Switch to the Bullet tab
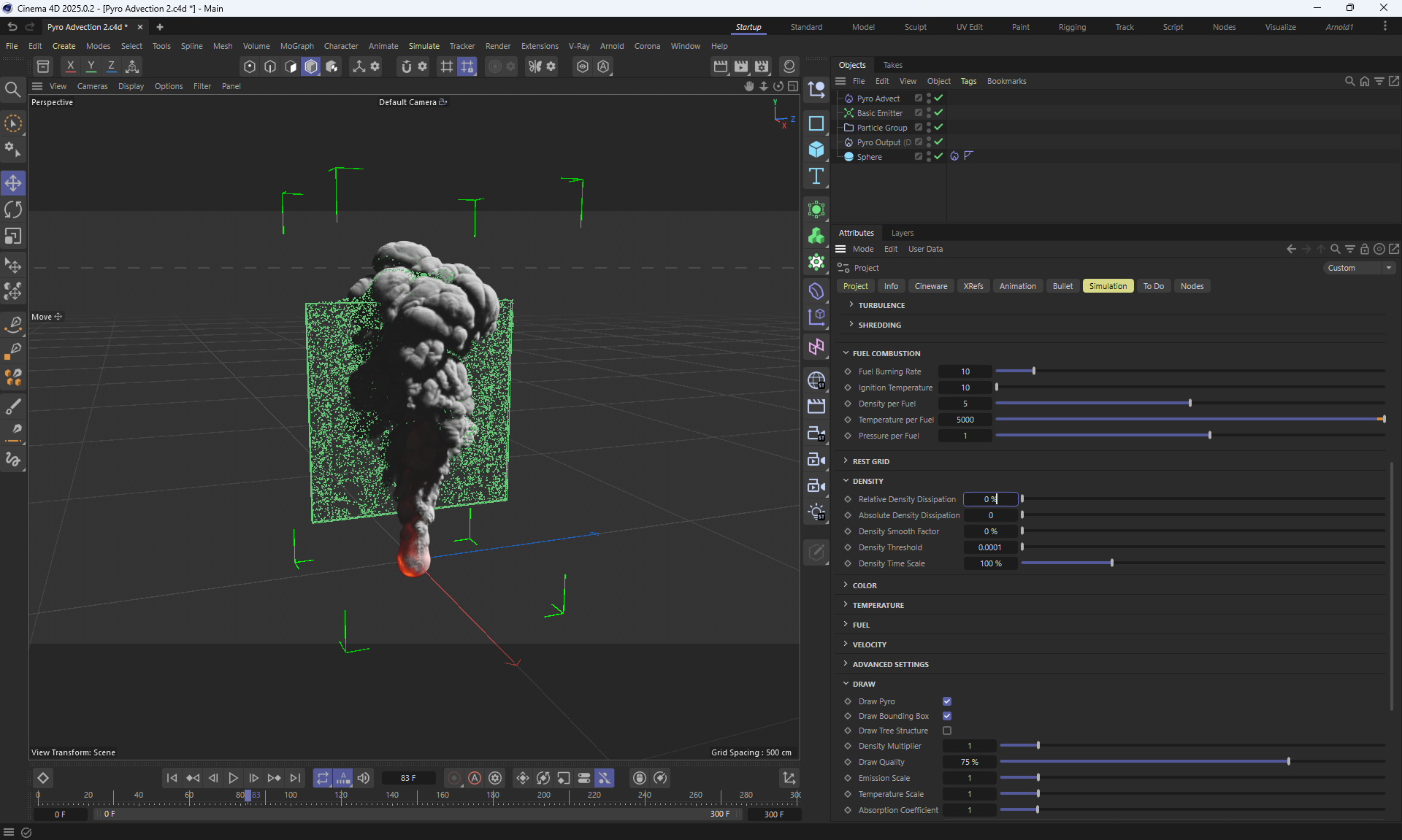This screenshot has width=1402, height=840. click(1062, 286)
